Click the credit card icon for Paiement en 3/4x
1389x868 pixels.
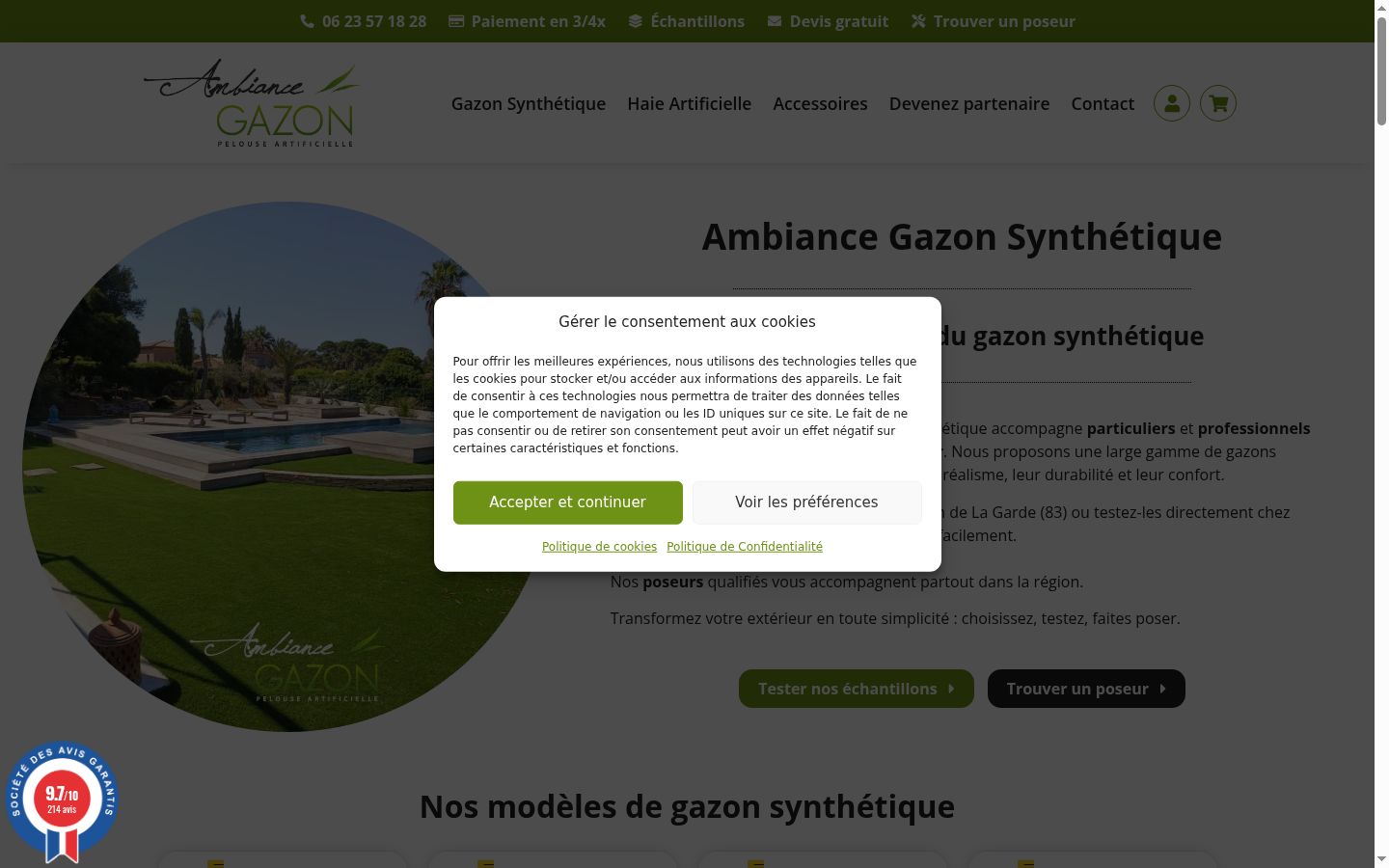tap(456, 21)
